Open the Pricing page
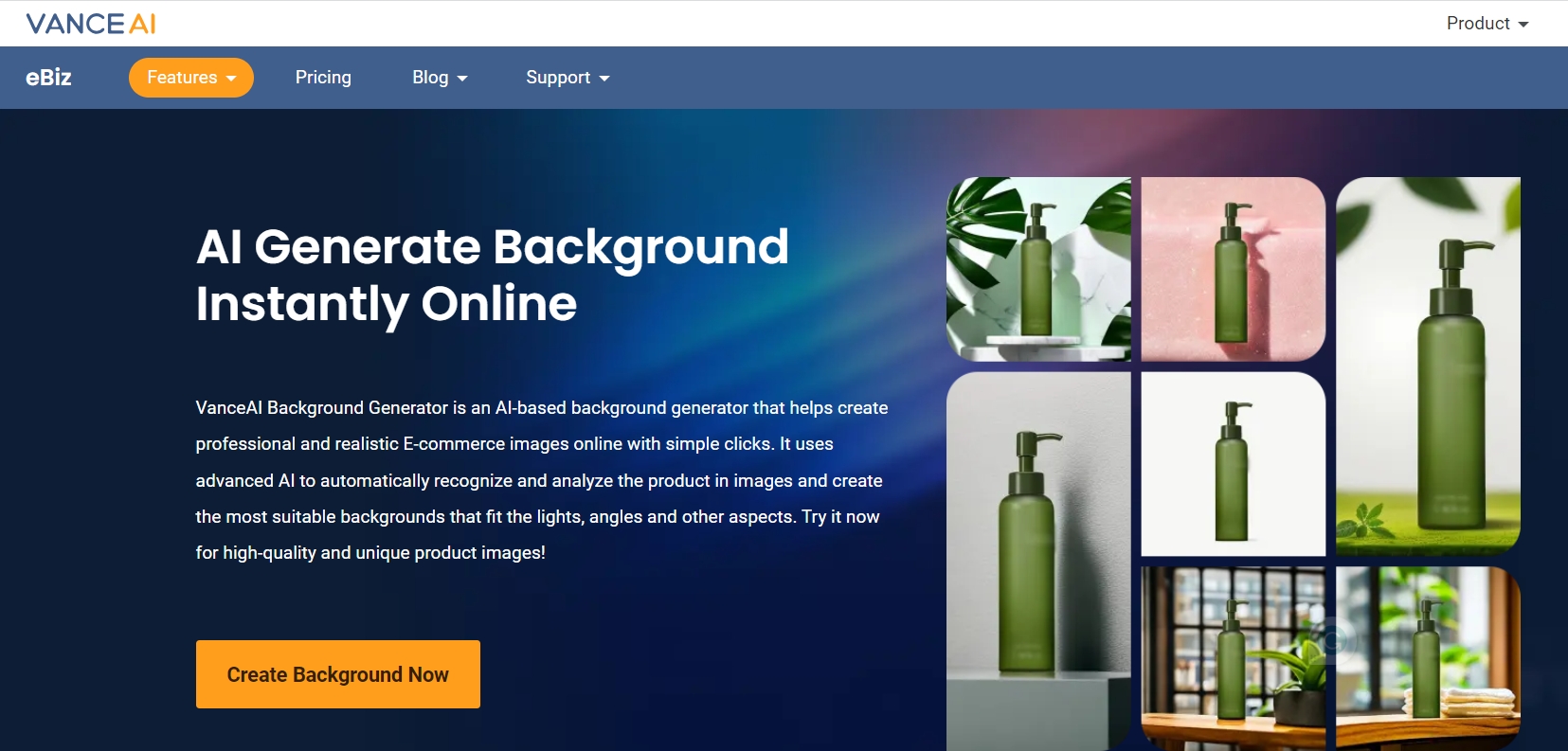 point(323,78)
